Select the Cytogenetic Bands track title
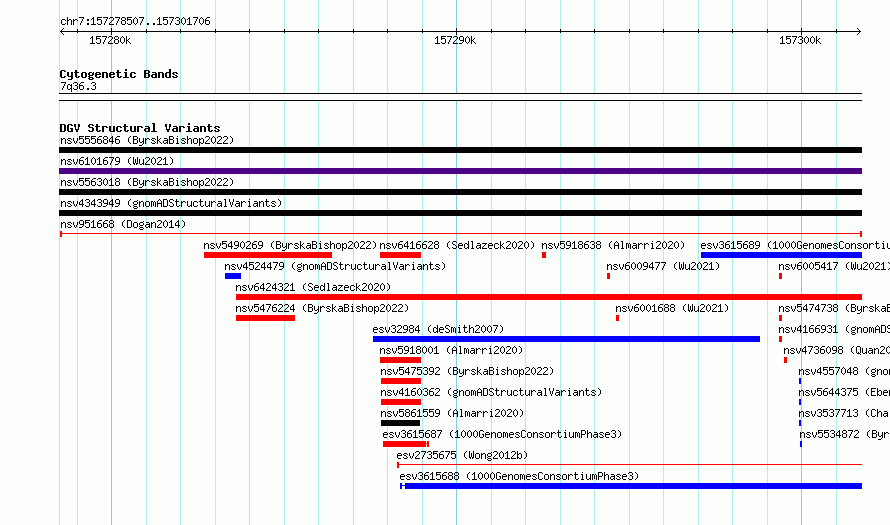The height and width of the screenshot is (525, 890). (x=119, y=74)
